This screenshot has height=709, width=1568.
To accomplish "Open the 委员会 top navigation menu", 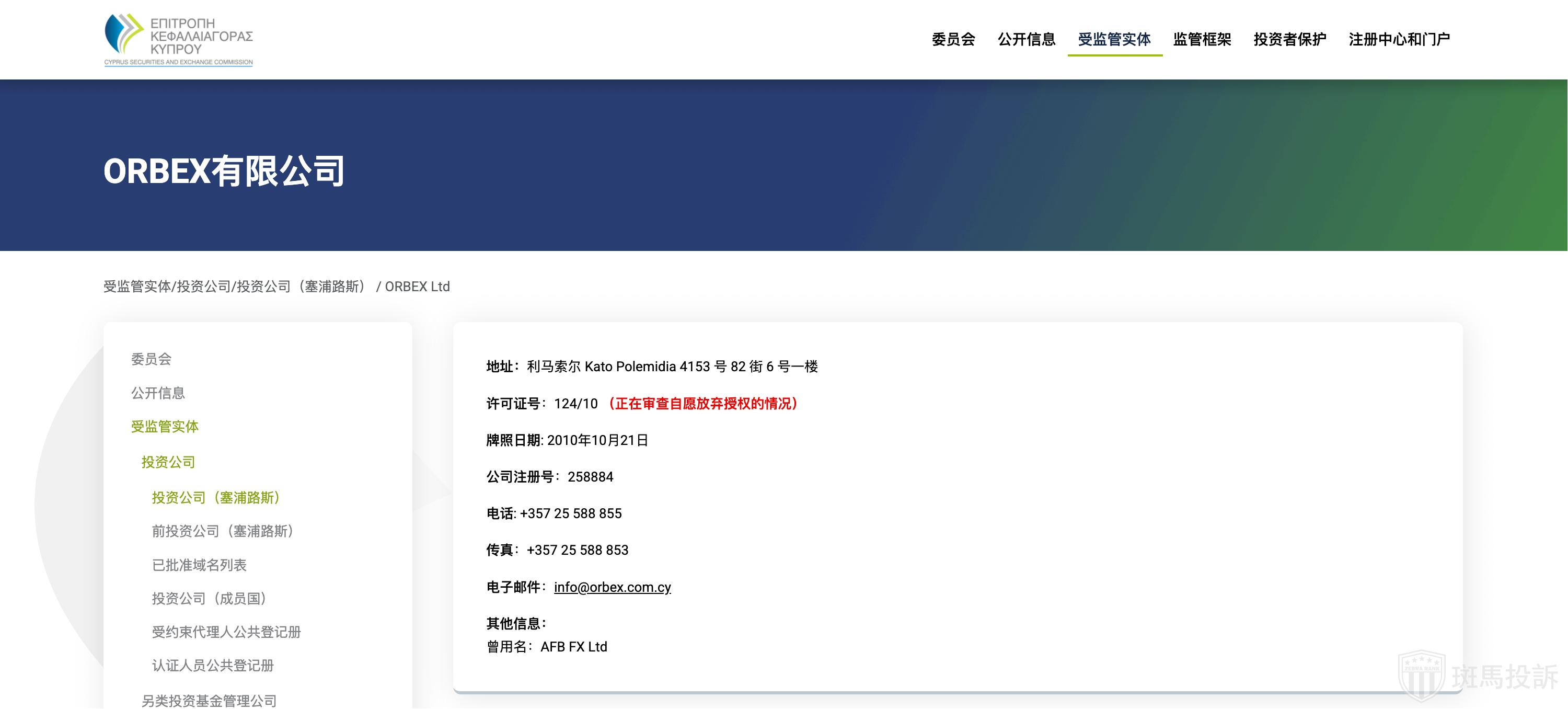I will (953, 40).
